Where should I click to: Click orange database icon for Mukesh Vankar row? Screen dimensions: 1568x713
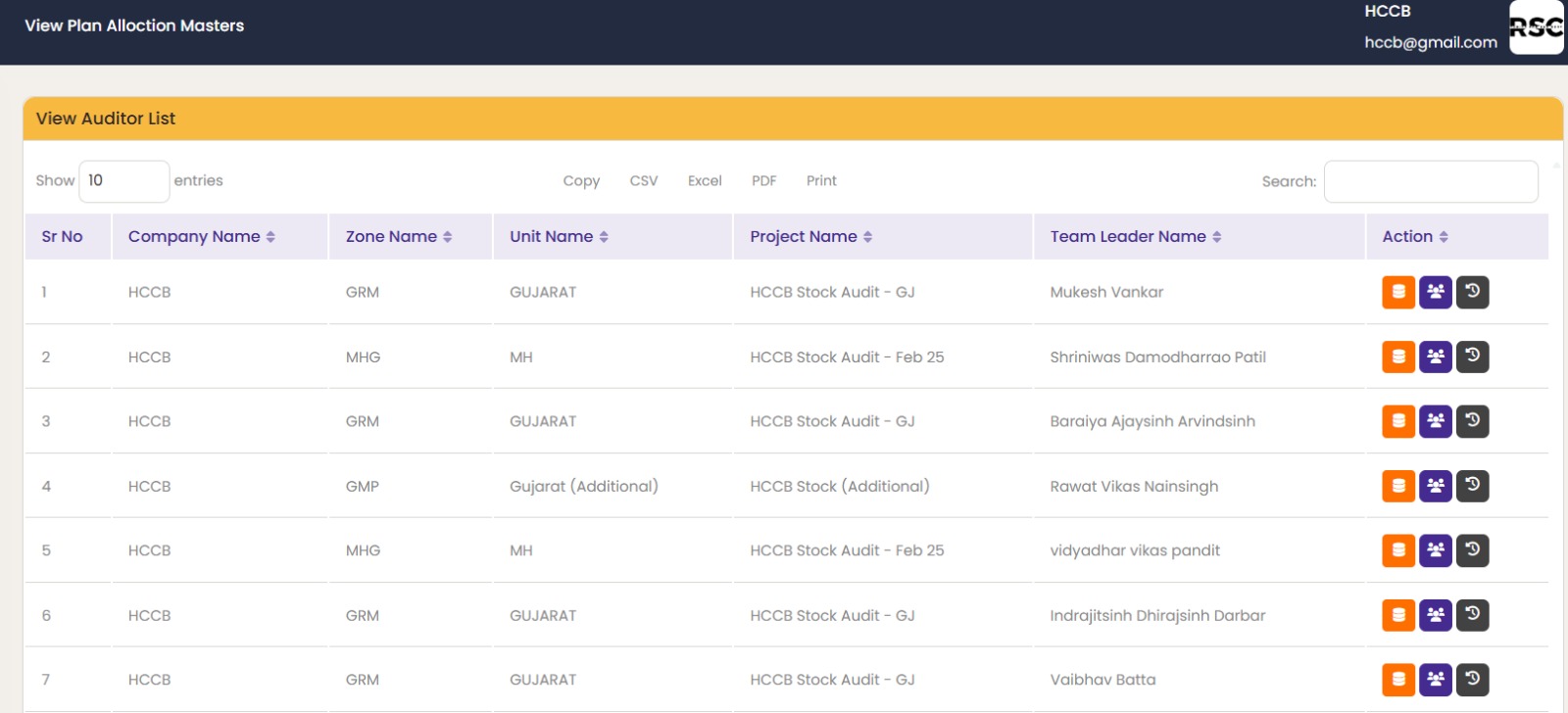pyautogui.click(x=1398, y=292)
